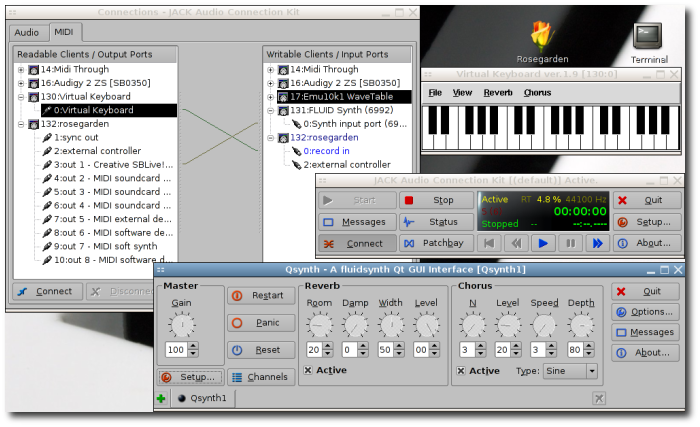Click Master Gain dial

[x=182, y=325]
